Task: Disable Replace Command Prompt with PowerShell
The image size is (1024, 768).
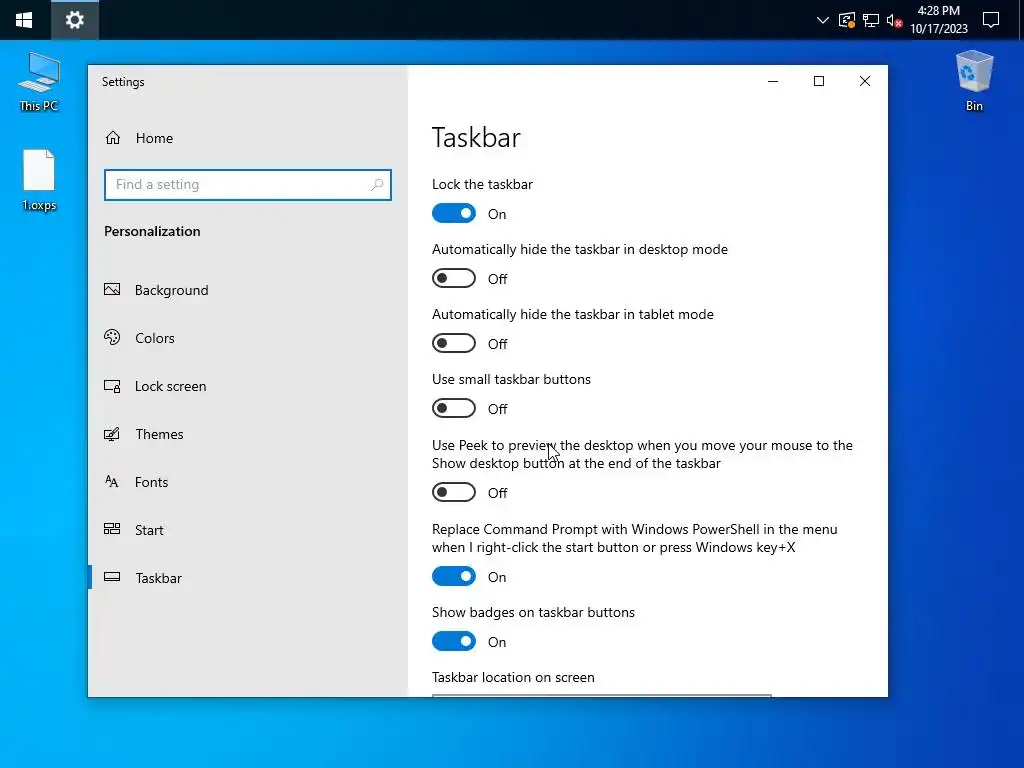Action: [x=454, y=576]
